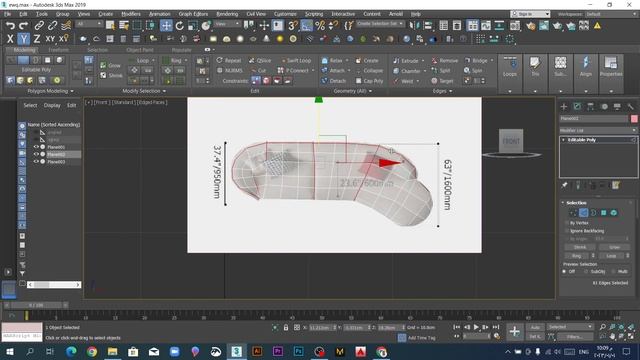Expand the Modify Selection panel arrow
The image size is (640, 360).
click(x=164, y=91)
